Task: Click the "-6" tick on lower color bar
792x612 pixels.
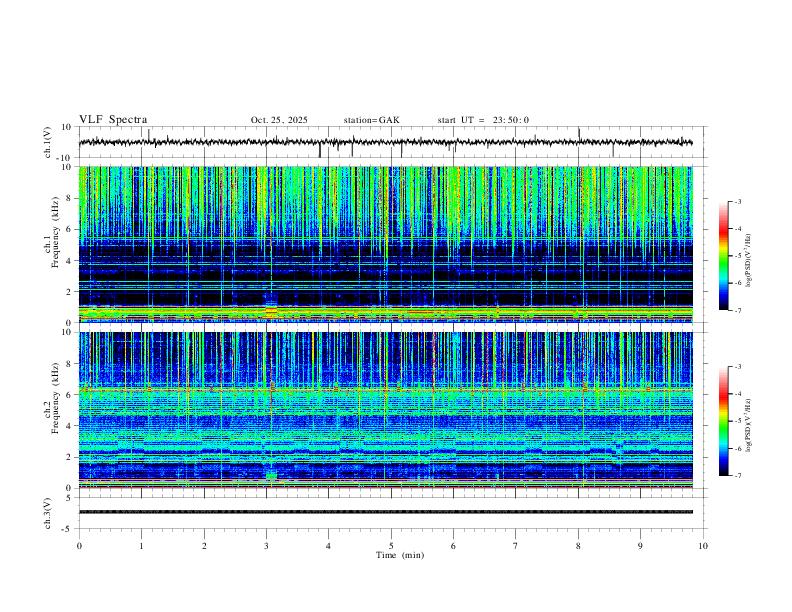Action: (738, 448)
